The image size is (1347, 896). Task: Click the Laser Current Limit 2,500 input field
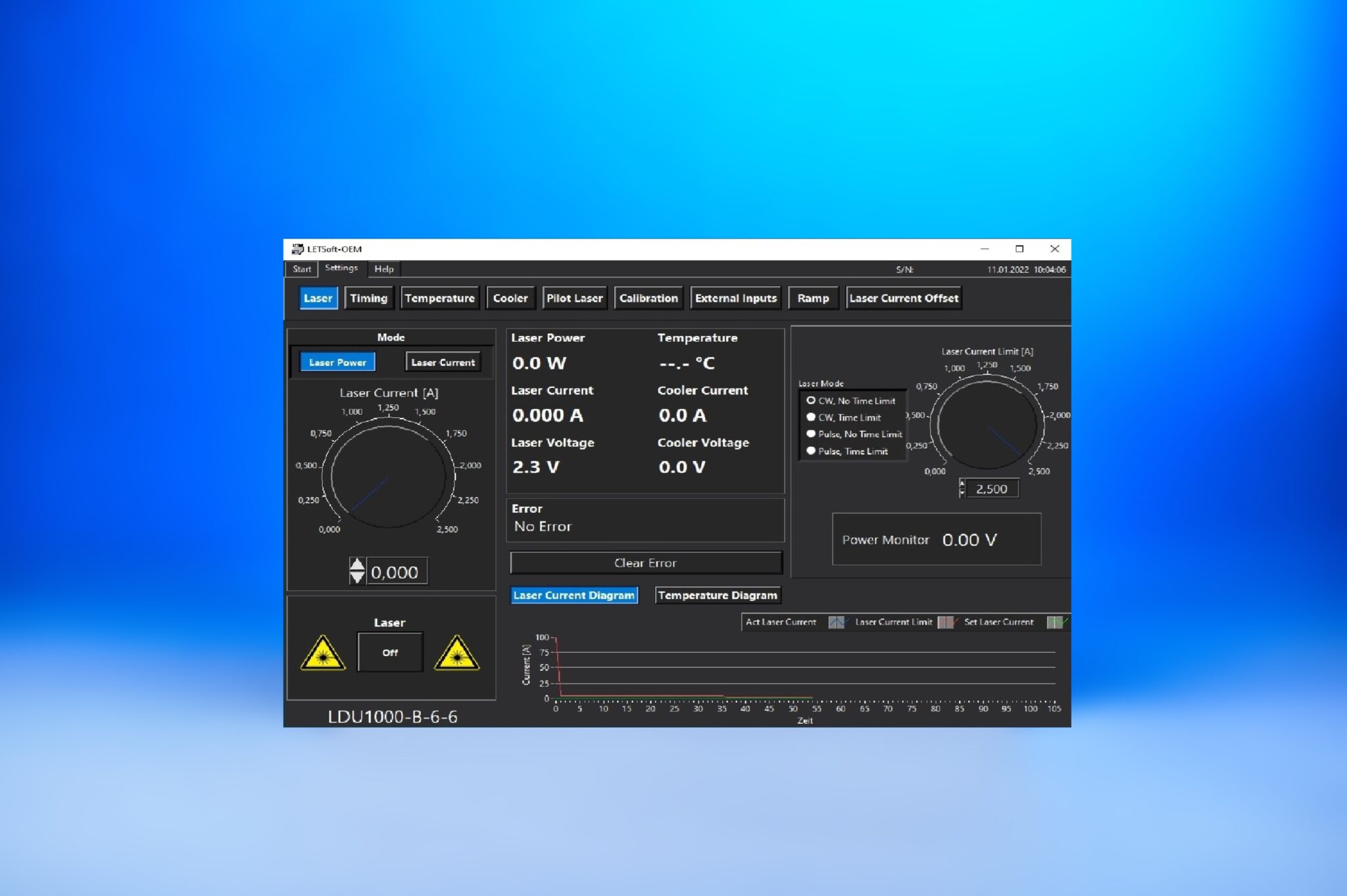point(992,488)
